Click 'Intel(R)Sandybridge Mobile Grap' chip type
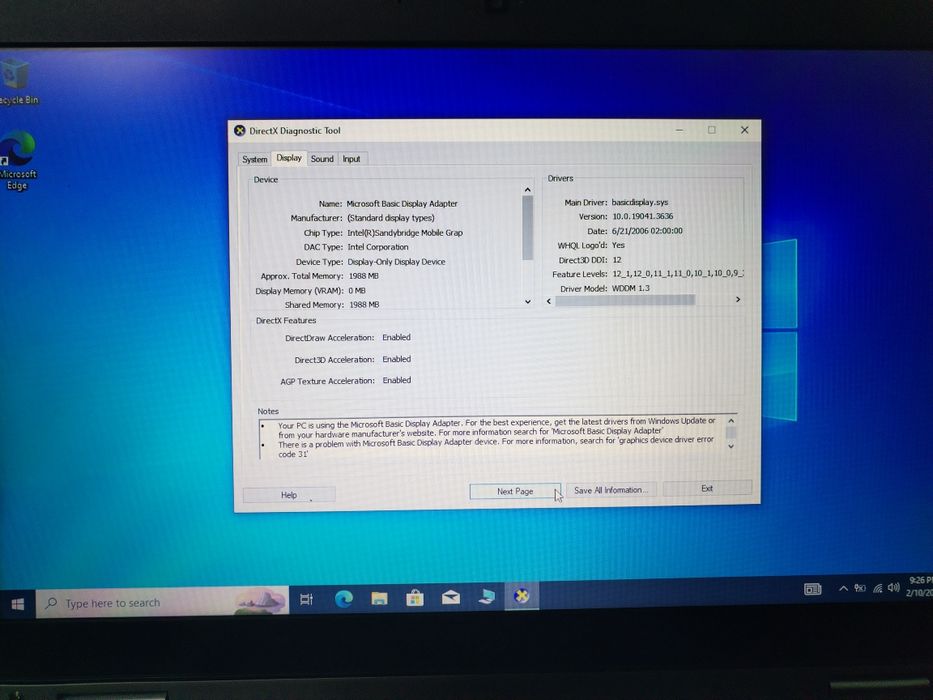The width and height of the screenshot is (933, 700). click(x=405, y=233)
